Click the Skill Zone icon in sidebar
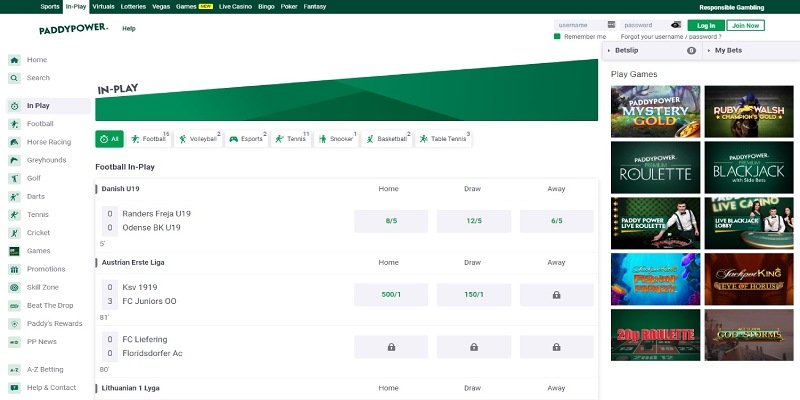The height and width of the screenshot is (400, 800). tap(14, 287)
